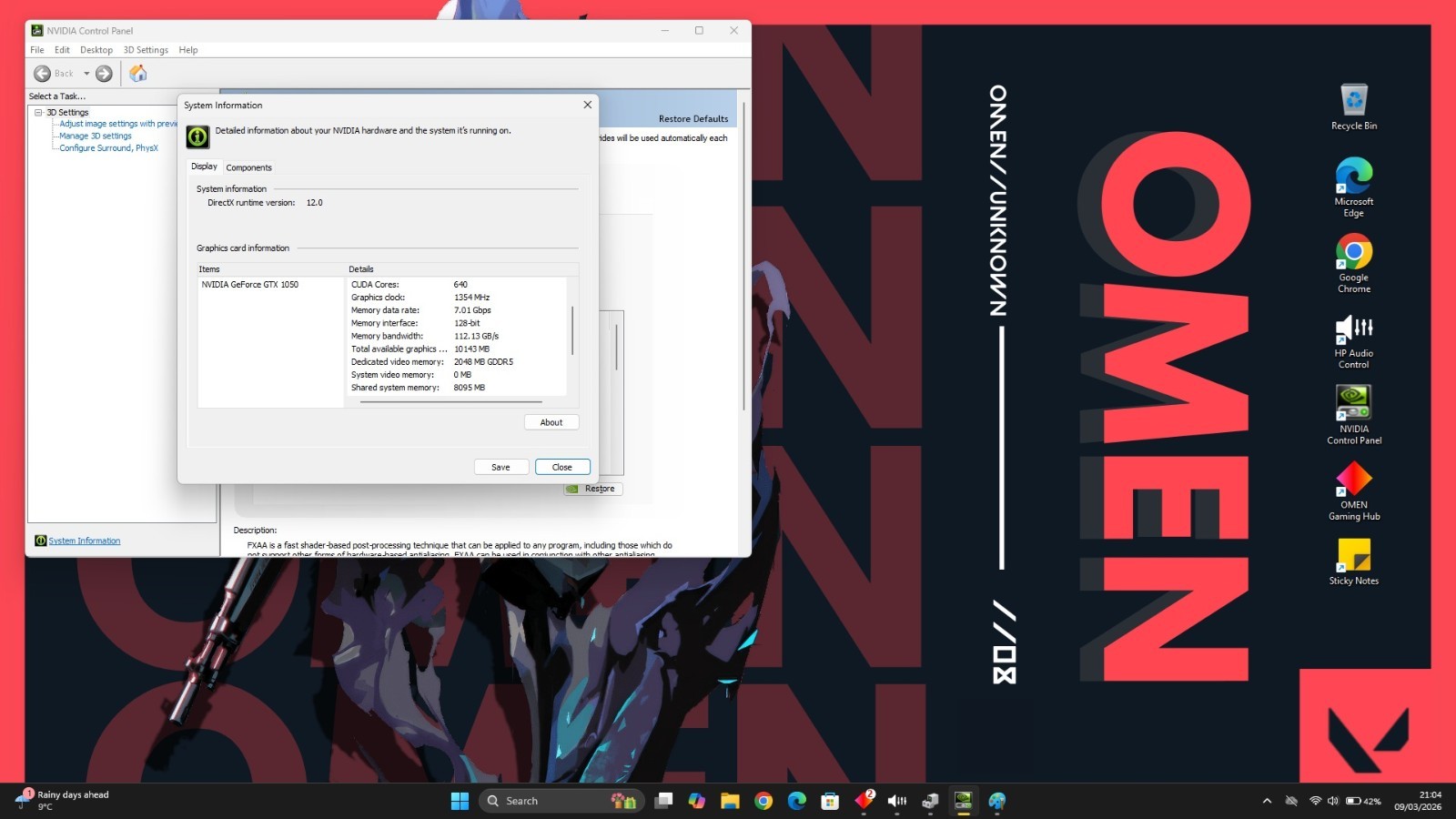This screenshot has height=819, width=1456.
Task: Open Sticky Notes desktop shortcut
Action: 1354,561
